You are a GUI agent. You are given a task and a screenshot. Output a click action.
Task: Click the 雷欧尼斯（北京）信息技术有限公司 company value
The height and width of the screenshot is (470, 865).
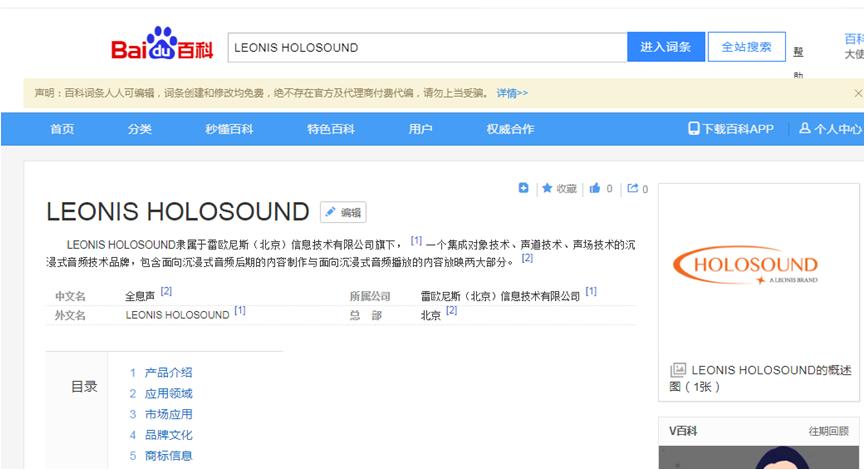tap(500, 296)
